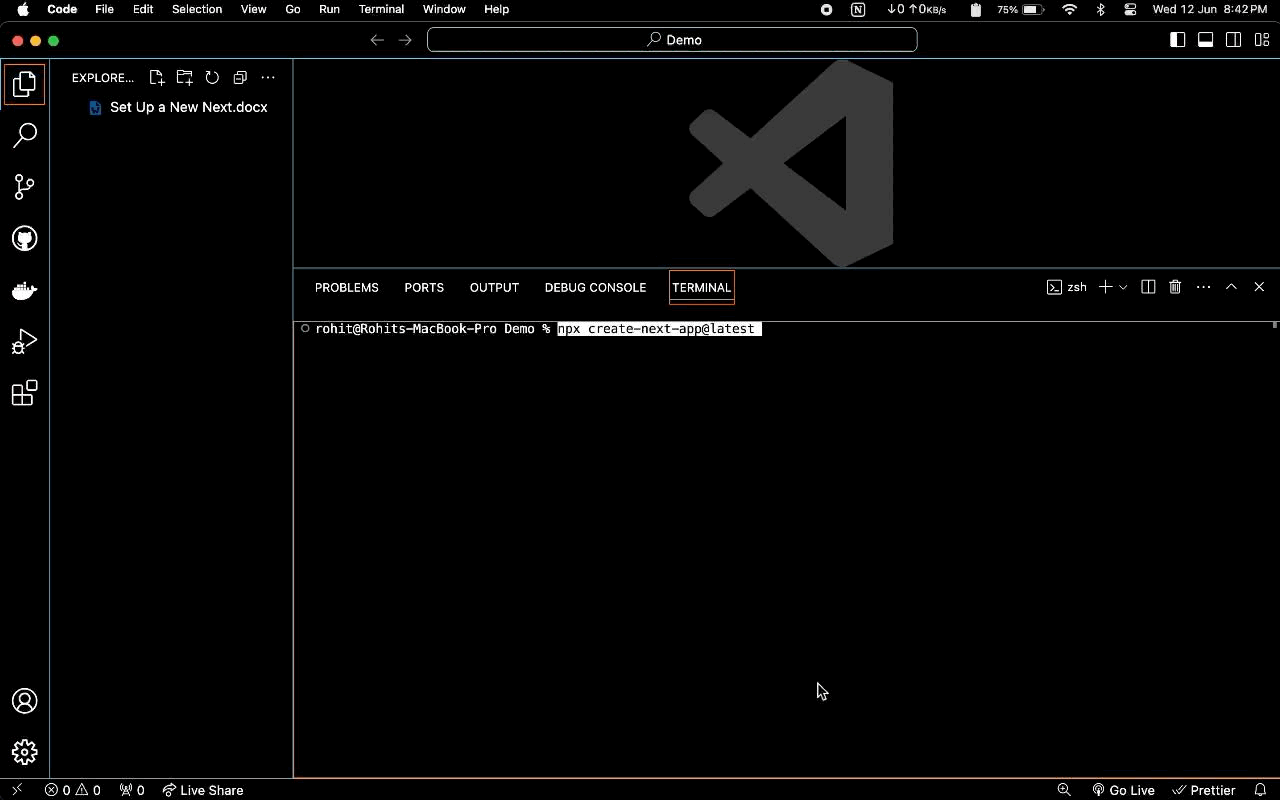
Task: Open the Terminal menu in menu bar
Action: point(381,9)
